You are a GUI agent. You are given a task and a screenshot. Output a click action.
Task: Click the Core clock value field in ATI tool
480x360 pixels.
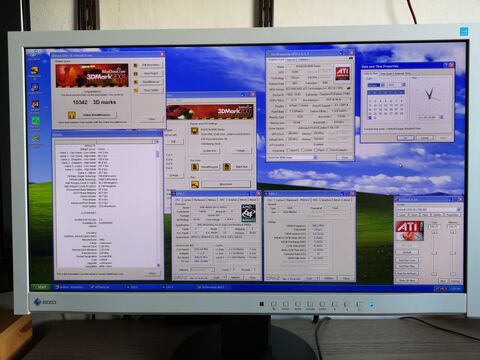click(434, 227)
